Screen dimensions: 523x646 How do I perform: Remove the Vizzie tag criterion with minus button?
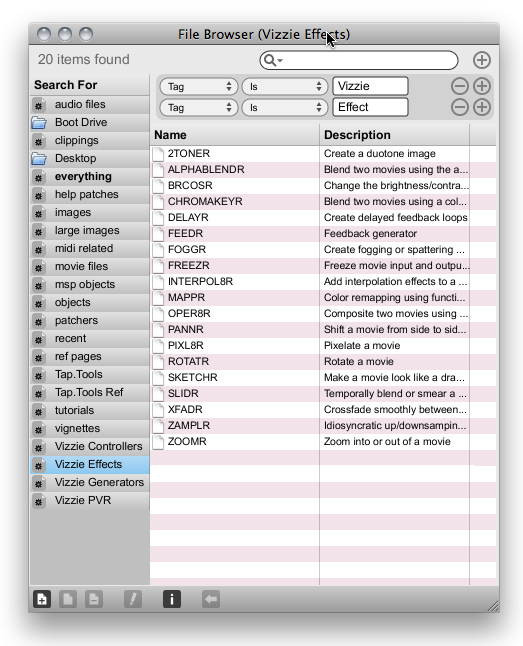[x=460, y=87]
